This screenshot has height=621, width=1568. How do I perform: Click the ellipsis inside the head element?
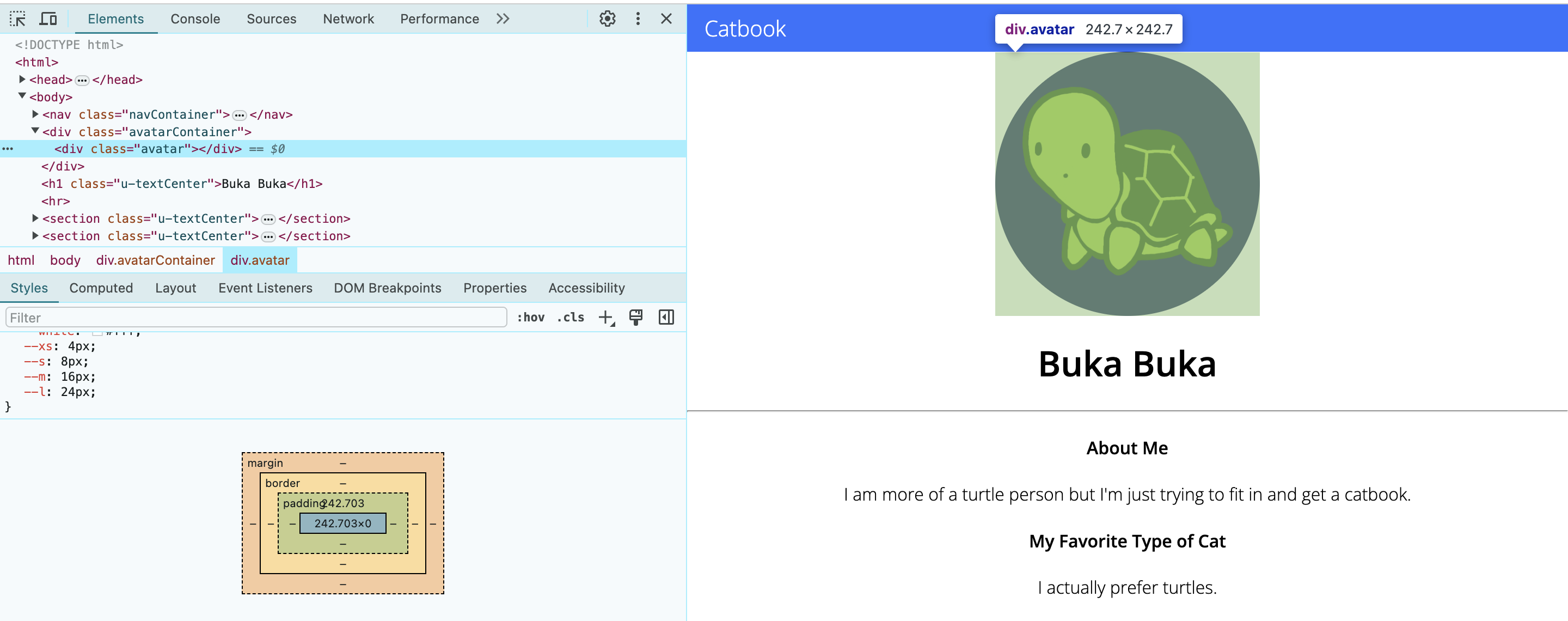(x=82, y=79)
